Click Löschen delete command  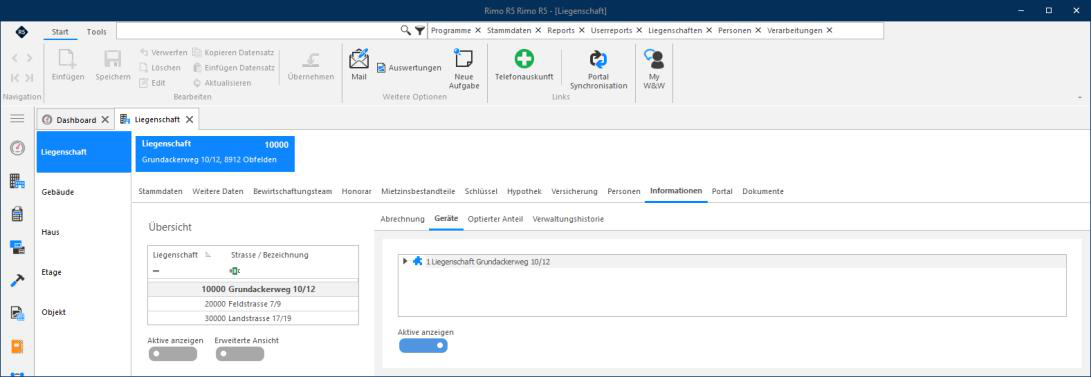[x=160, y=67]
